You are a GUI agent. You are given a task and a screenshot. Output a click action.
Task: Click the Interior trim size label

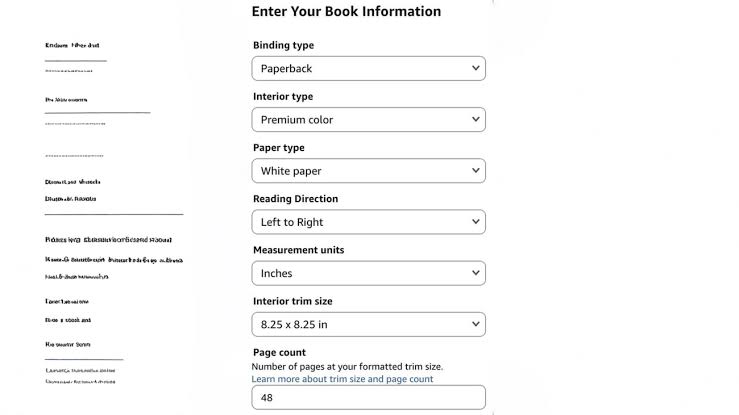[293, 301]
